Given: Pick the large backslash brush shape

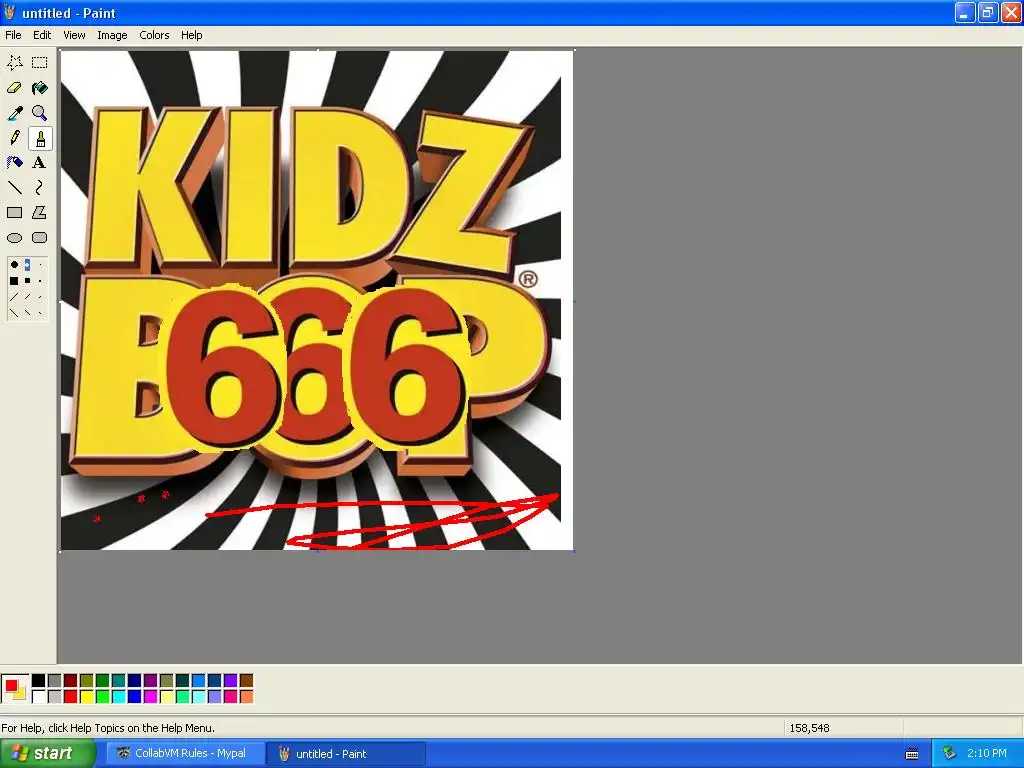Looking at the screenshot, I should (x=14, y=313).
